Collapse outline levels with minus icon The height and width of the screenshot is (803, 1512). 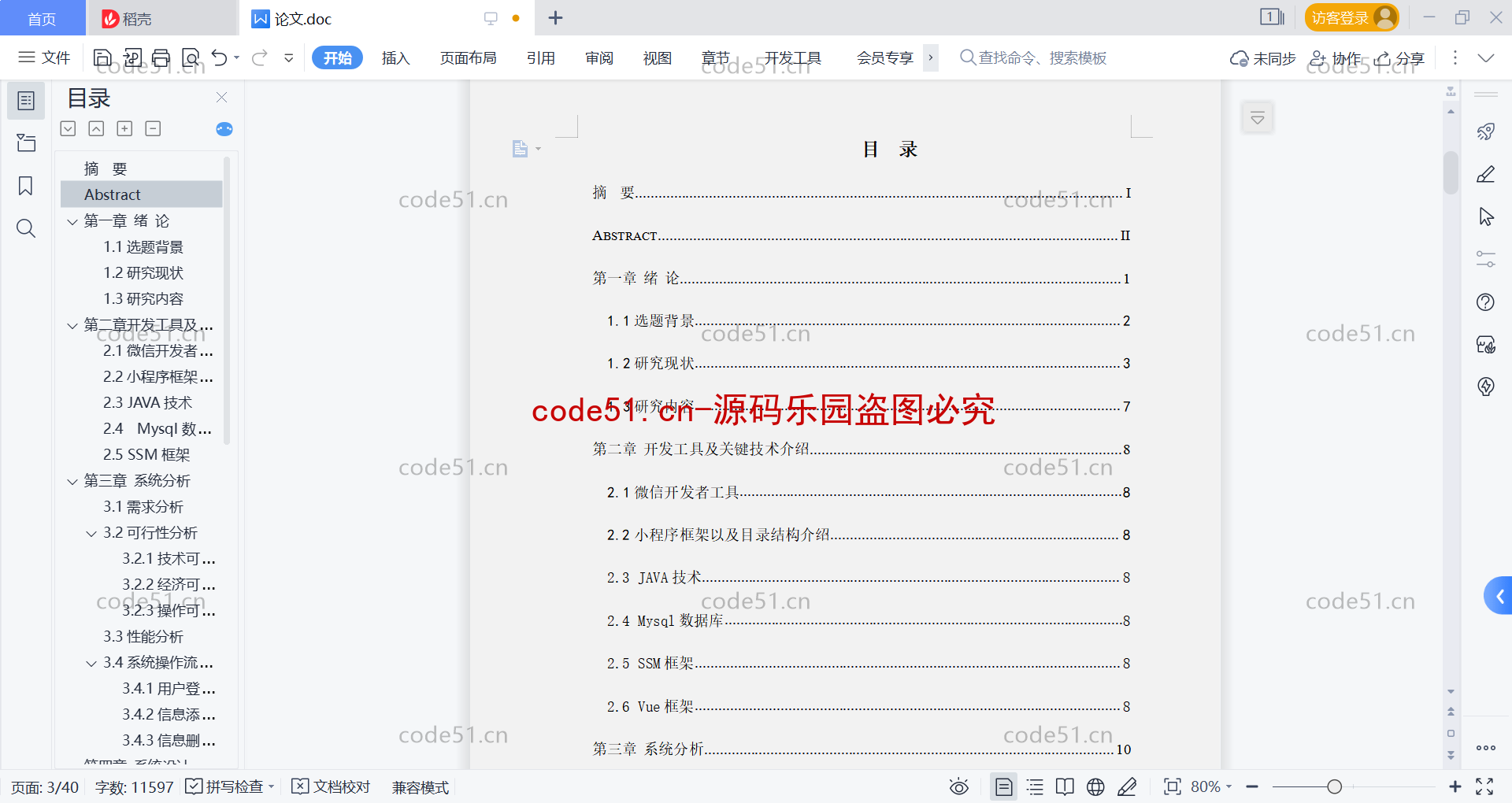[x=153, y=128]
